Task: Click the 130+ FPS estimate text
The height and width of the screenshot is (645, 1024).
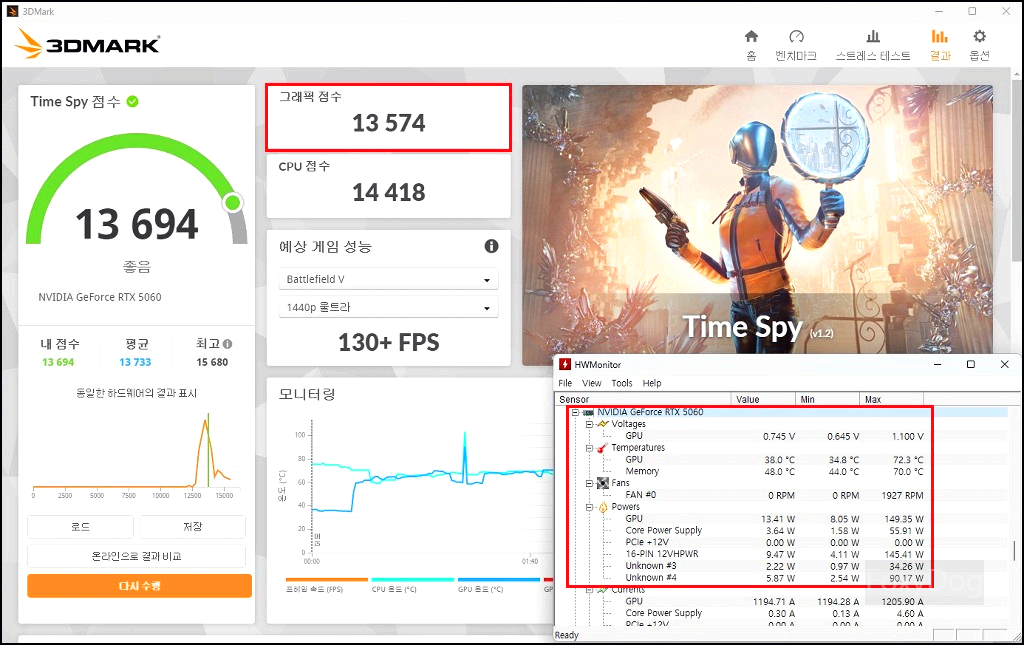Action: pos(389,342)
